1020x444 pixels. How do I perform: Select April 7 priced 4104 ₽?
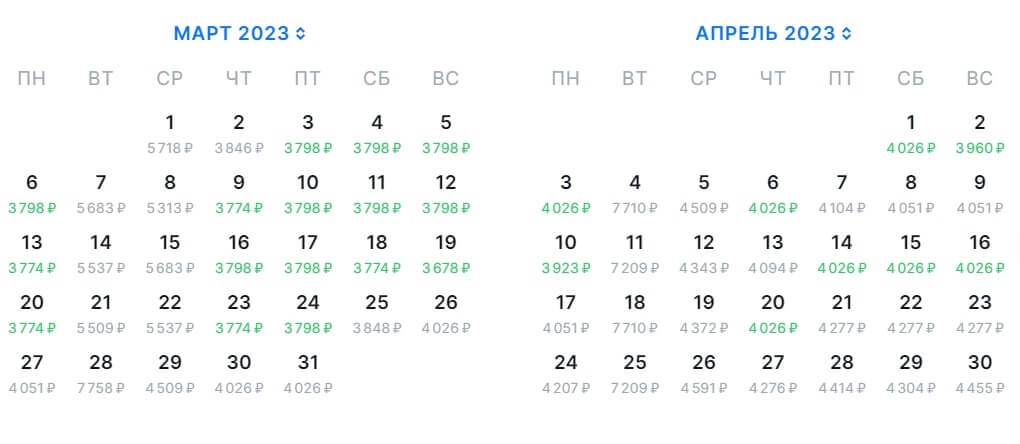tap(842, 193)
